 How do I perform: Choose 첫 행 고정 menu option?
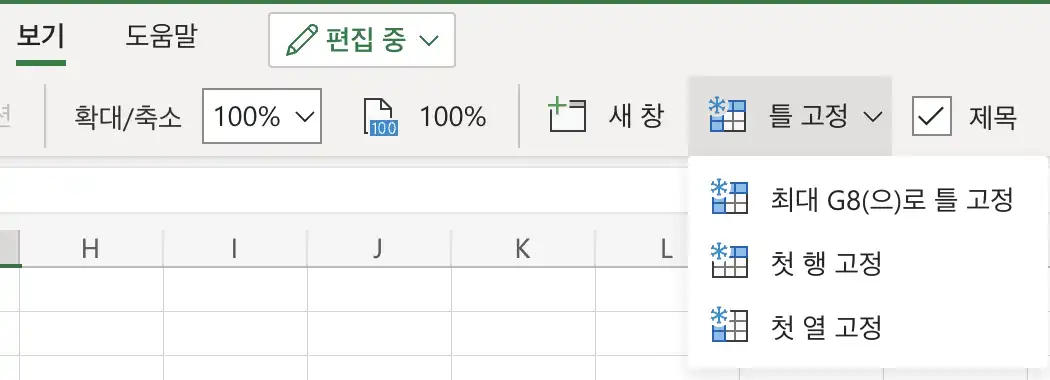[x=868, y=263]
